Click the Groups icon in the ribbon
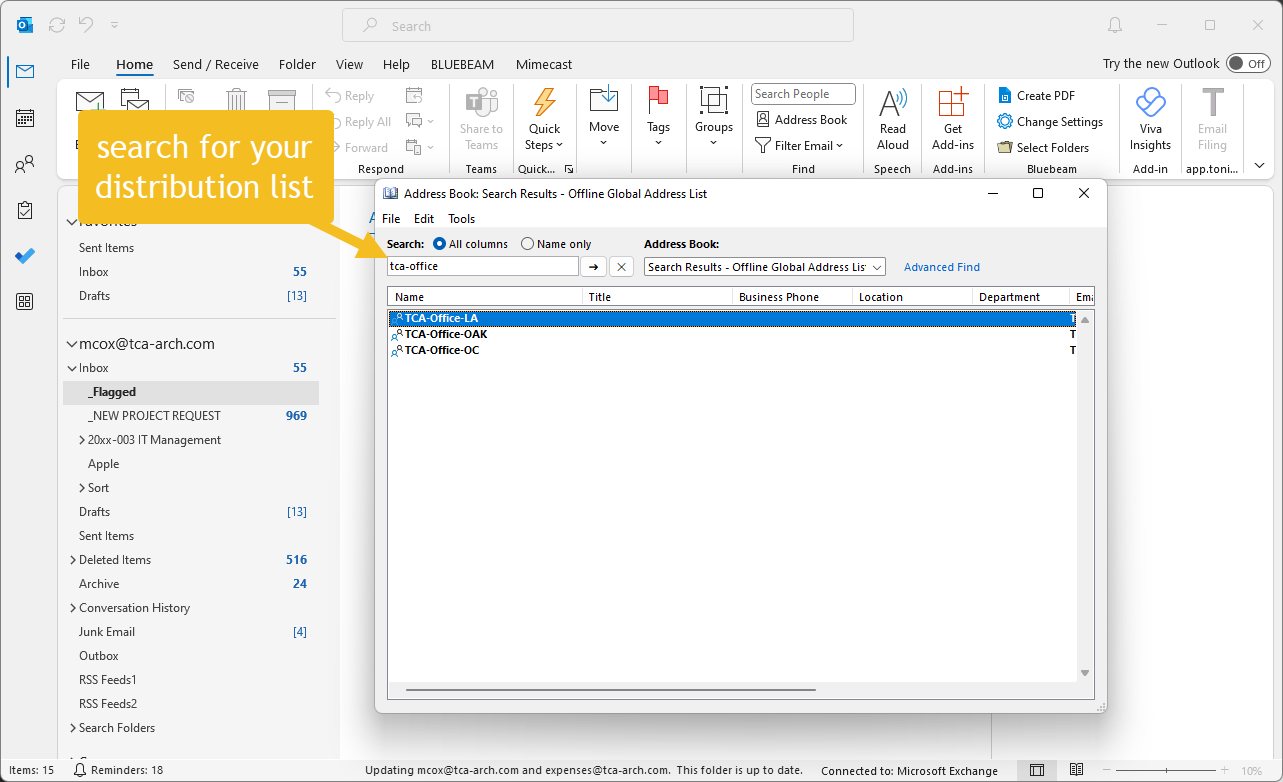 click(x=714, y=100)
